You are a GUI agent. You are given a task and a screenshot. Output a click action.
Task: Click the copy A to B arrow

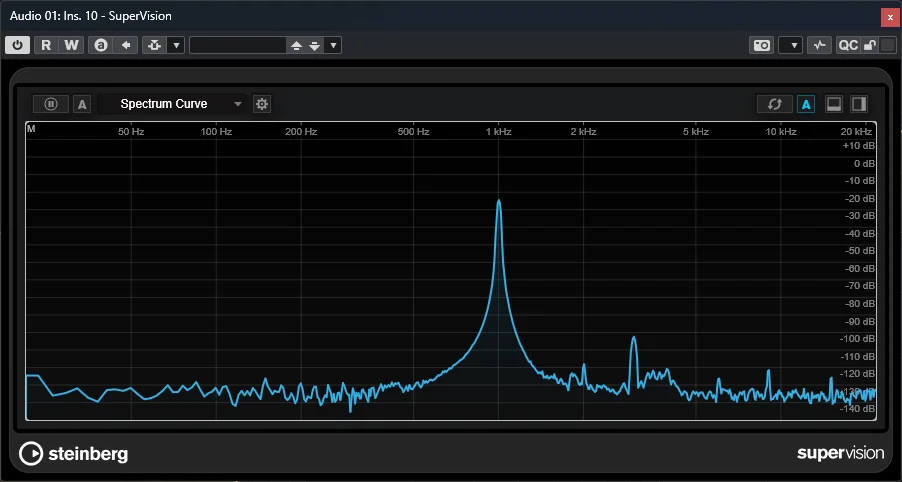tap(125, 45)
